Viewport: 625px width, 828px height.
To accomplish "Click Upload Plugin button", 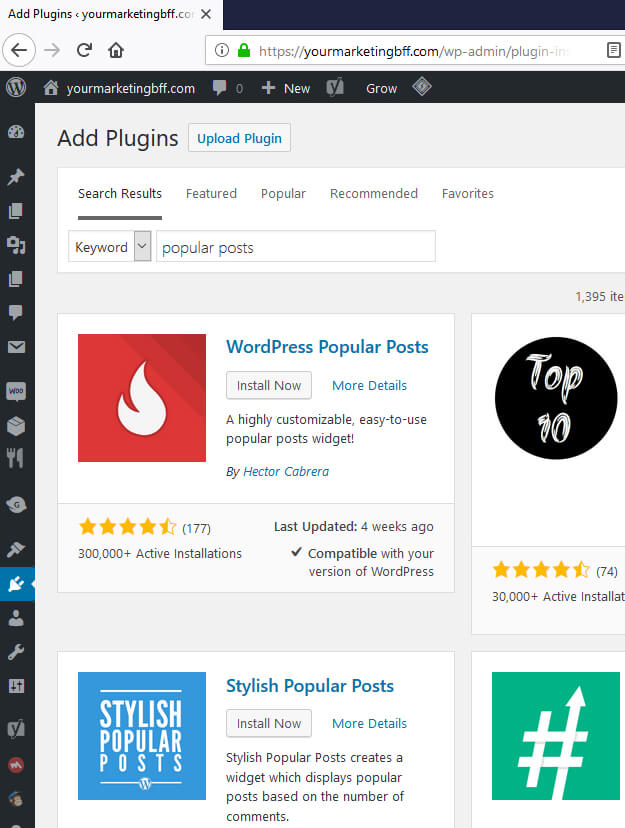I will [239, 138].
